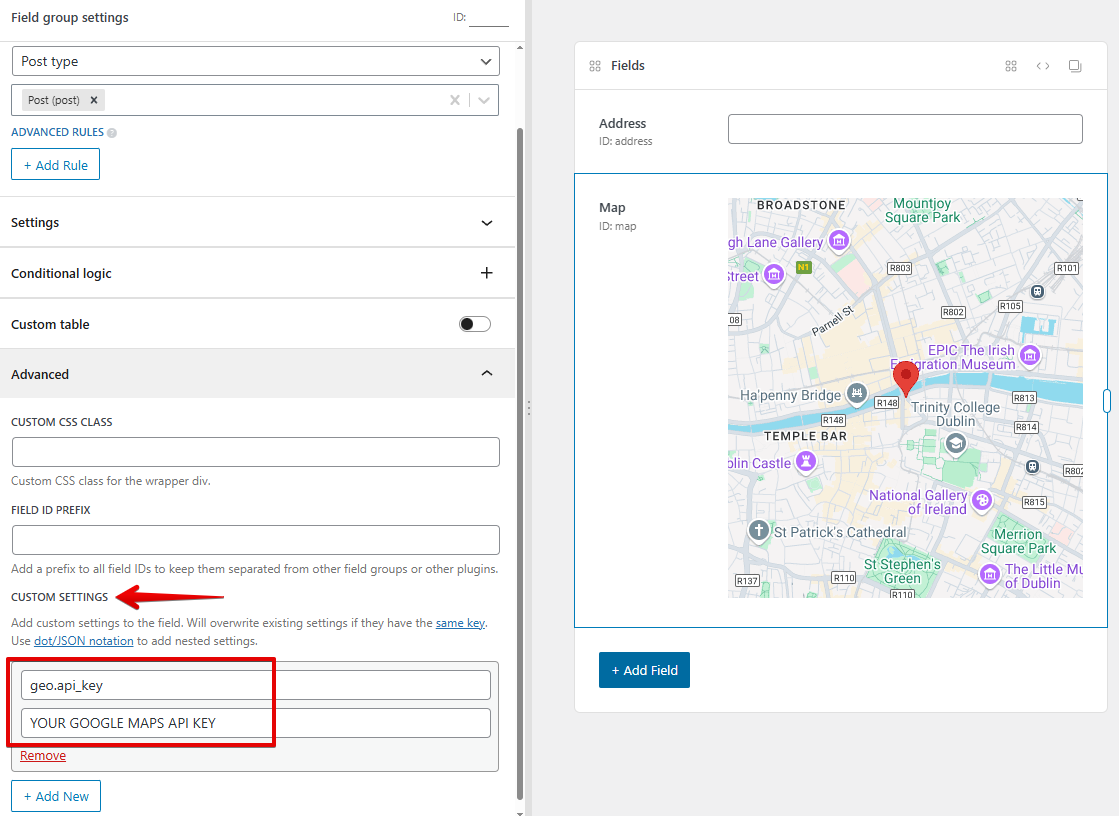Screen dimensions: 1119x816
Task: Remove the Post (post) tag via its x icon
Action: point(93,100)
